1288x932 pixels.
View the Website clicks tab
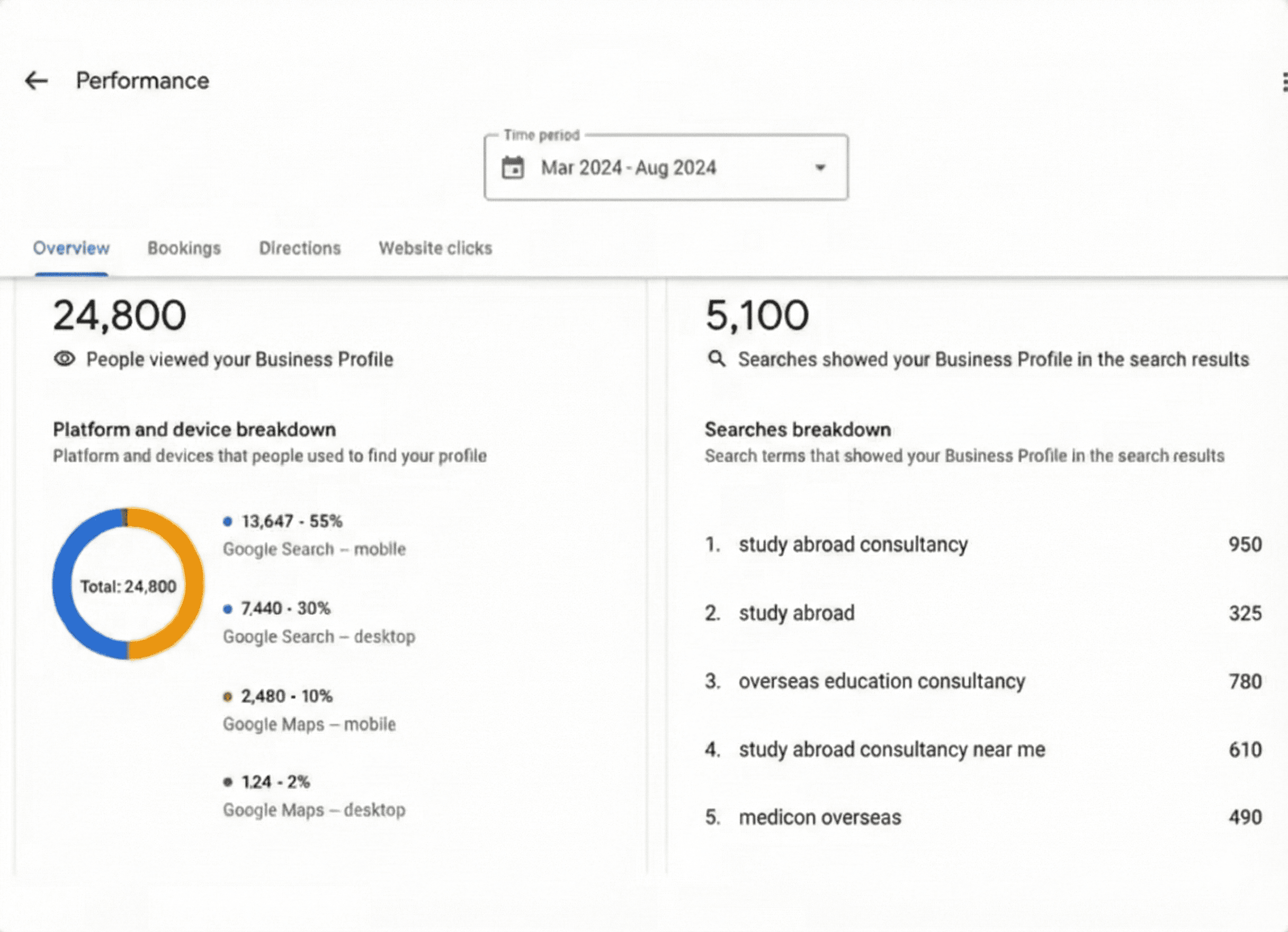pyautogui.click(x=435, y=248)
